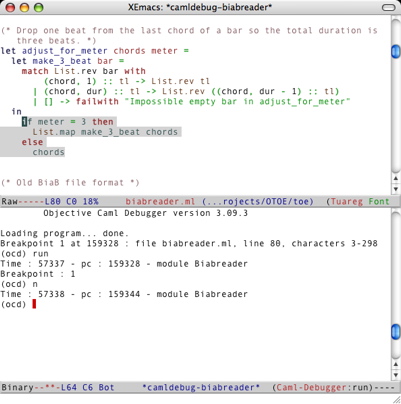The width and height of the screenshot is (401, 404).
Task: Click the toolbar toggle pill in title bar
Action: (388, 7)
